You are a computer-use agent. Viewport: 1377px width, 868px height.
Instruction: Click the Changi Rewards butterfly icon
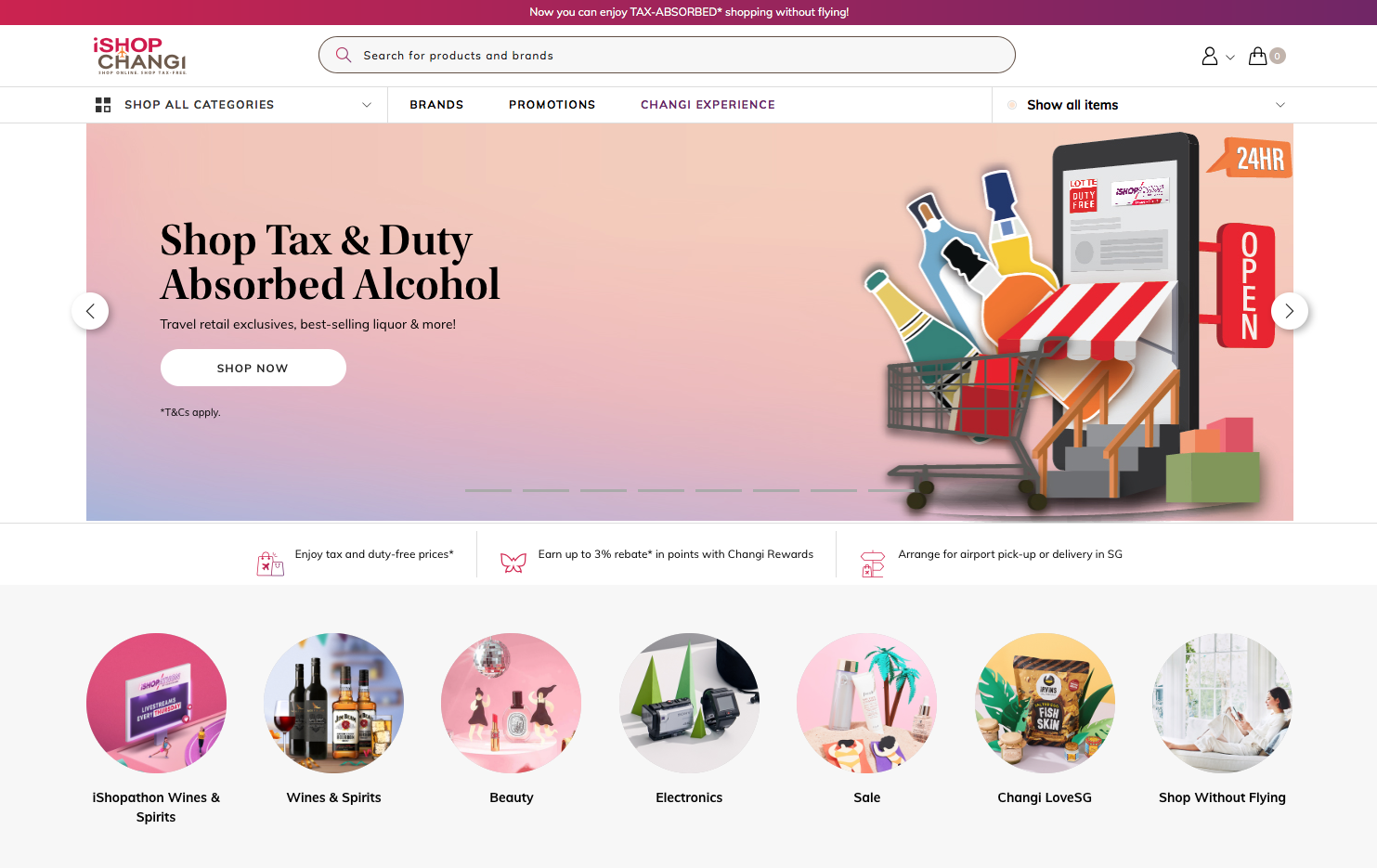pyautogui.click(x=513, y=563)
